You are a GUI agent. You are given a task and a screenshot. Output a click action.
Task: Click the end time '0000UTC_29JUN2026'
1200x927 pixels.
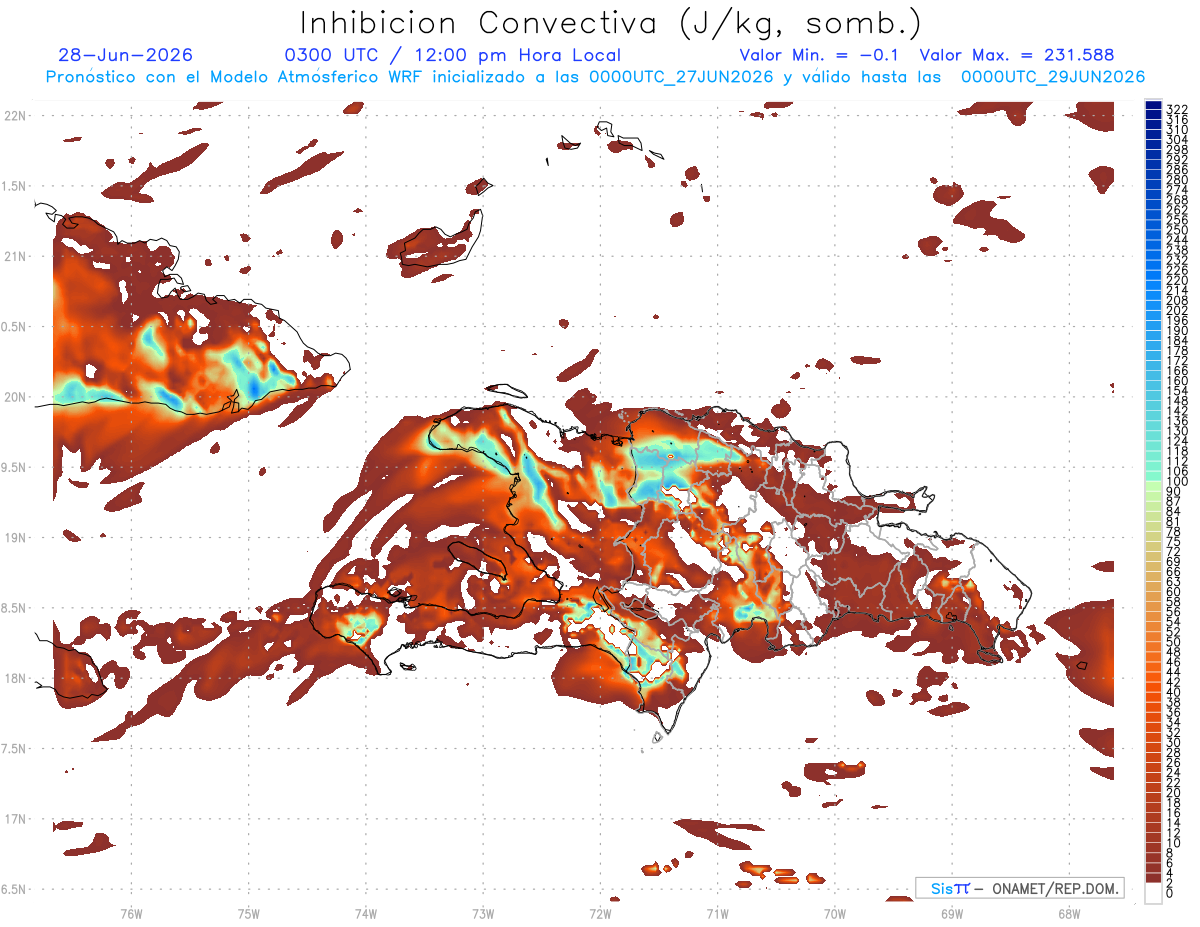[1052, 77]
